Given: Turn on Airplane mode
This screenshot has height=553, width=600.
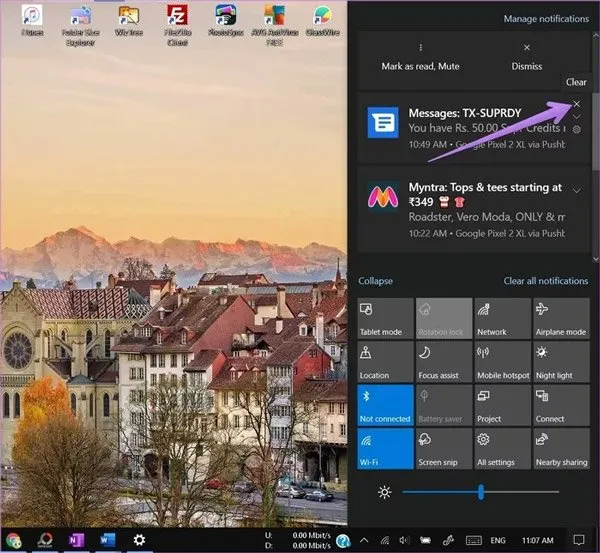Looking at the screenshot, I should point(561,316).
